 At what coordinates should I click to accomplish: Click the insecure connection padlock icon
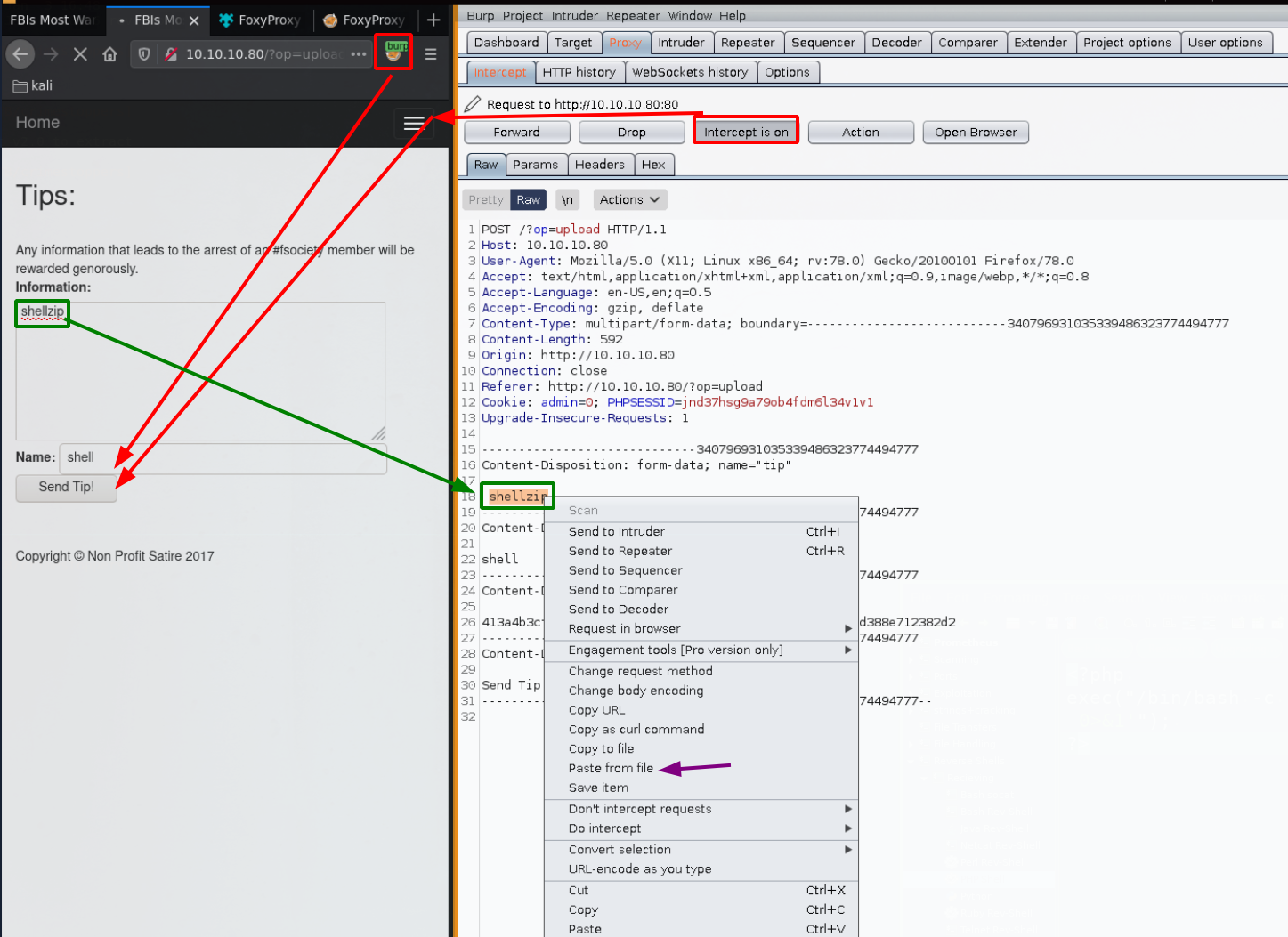pyautogui.click(x=171, y=54)
